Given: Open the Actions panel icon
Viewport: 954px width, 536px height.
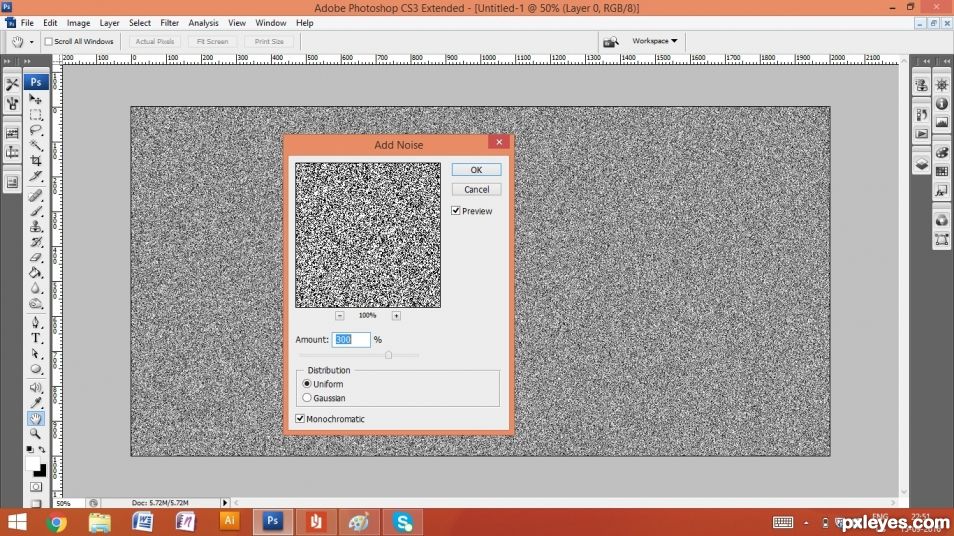Looking at the screenshot, I should [x=922, y=134].
